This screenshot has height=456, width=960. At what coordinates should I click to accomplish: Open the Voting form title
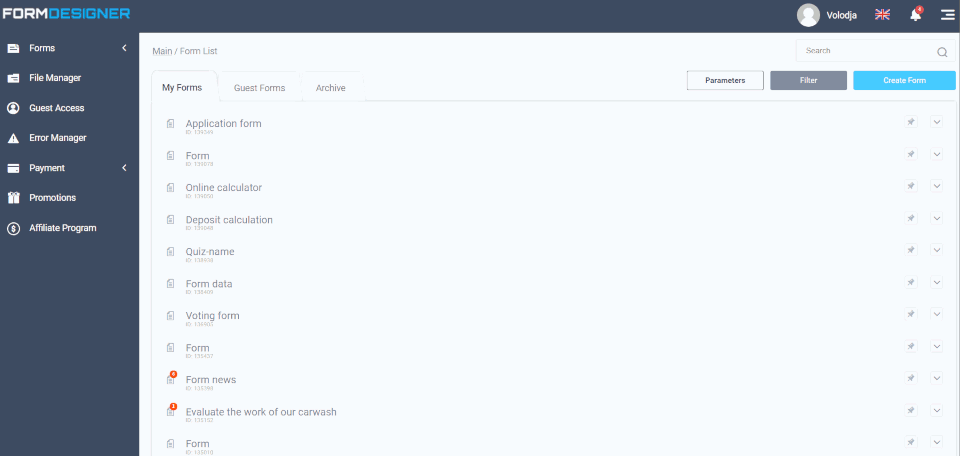pos(212,316)
